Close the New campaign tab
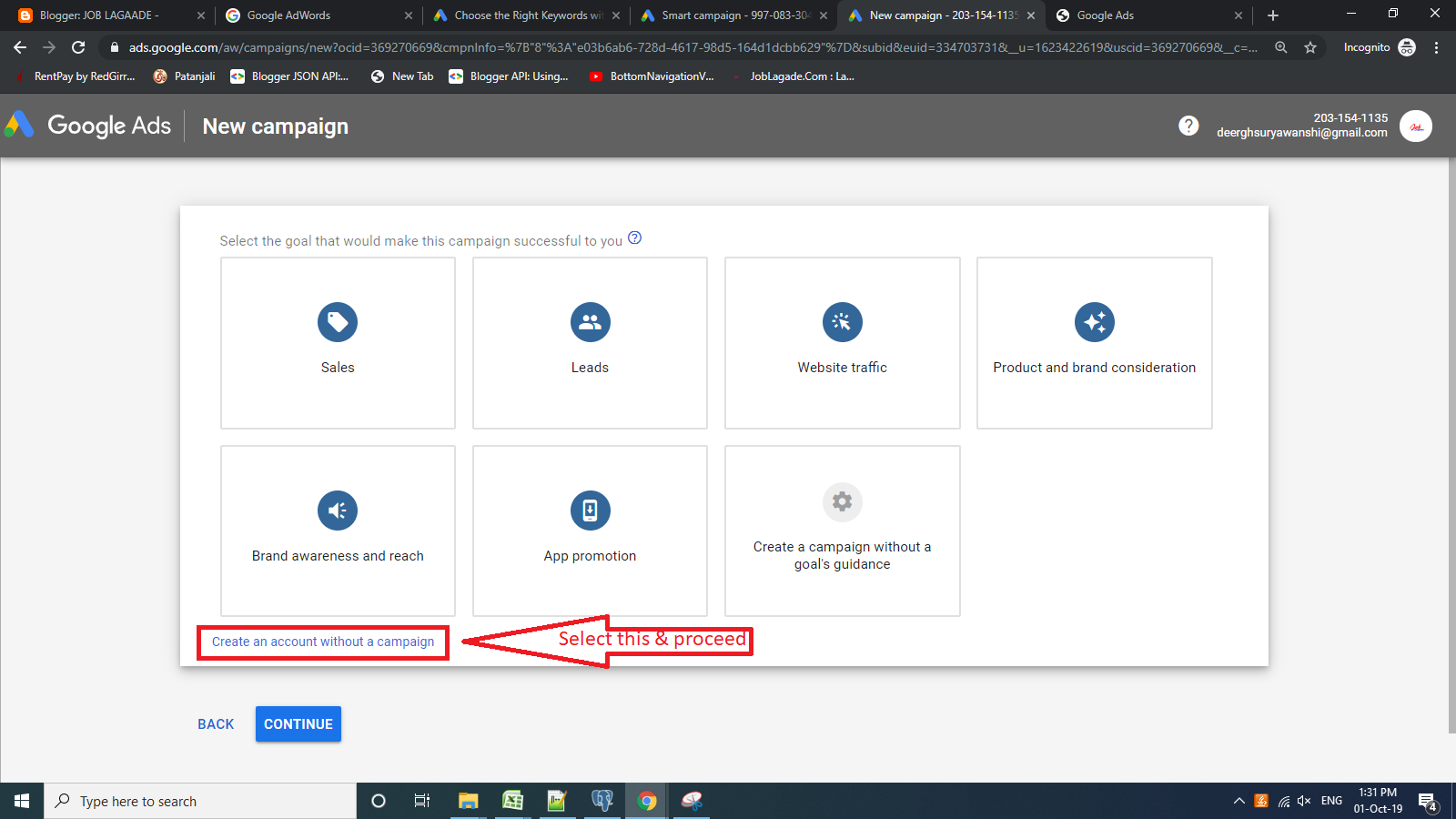 1031,15
